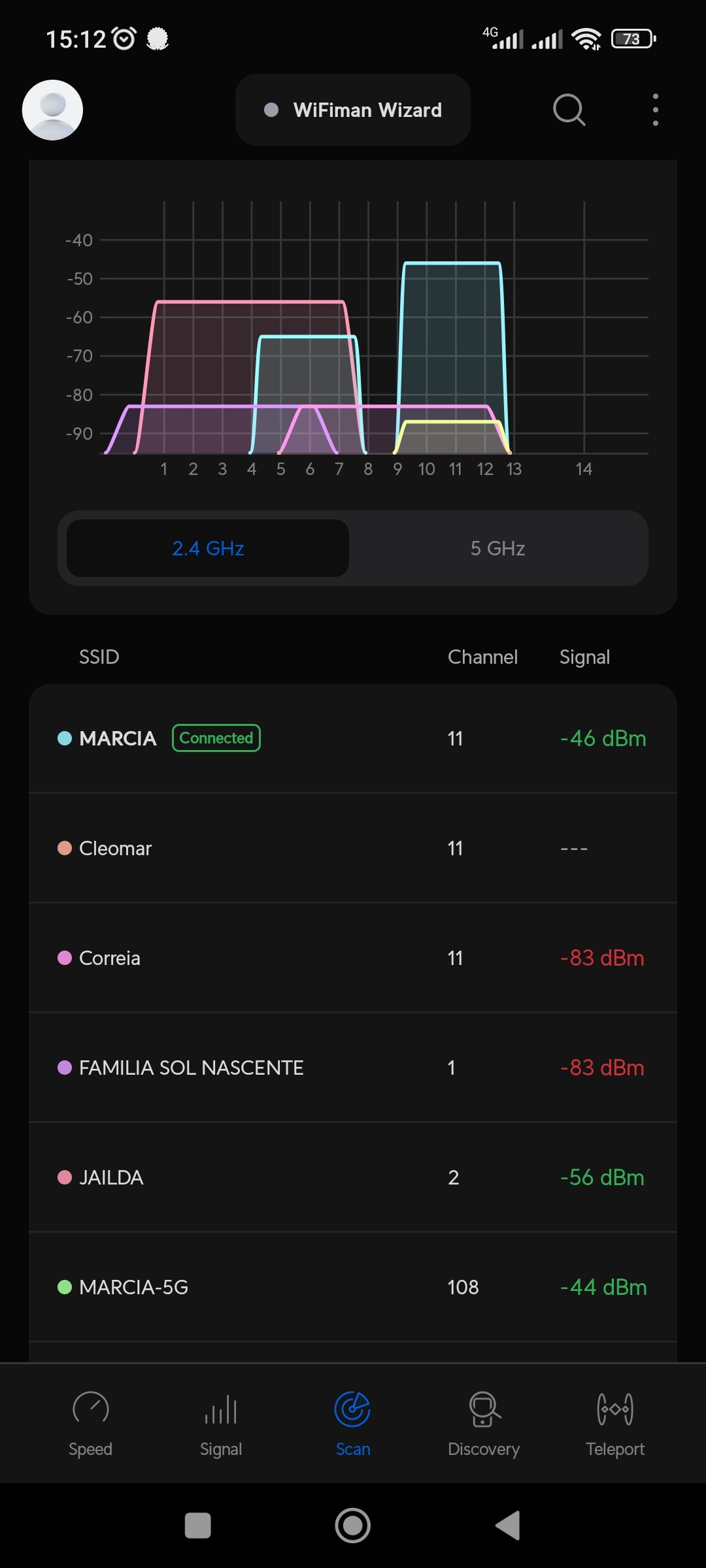Tap the search magnifier icon
Image resolution: width=706 pixels, height=1568 pixels.
(x=569, y=110)
